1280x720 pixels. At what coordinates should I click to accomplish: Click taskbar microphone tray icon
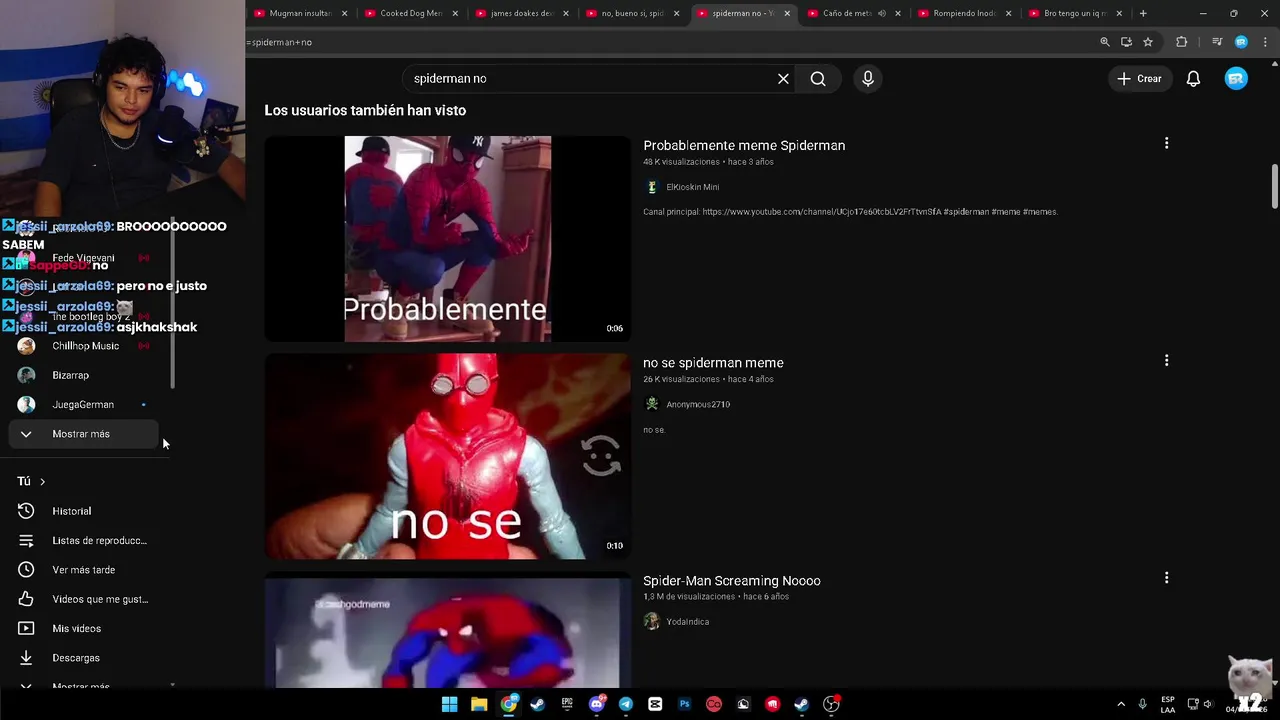point(1142,704)
